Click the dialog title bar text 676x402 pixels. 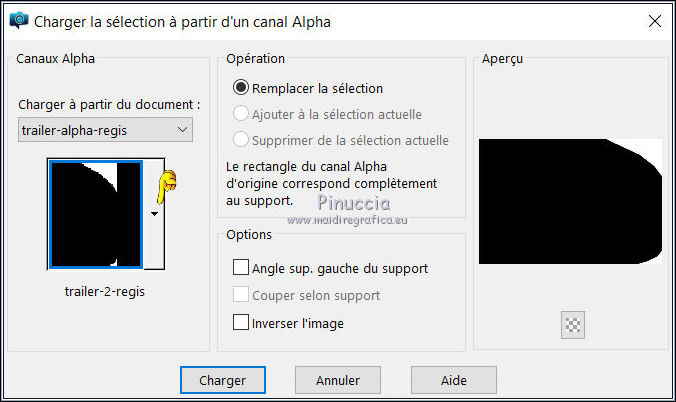click(182, 20)
